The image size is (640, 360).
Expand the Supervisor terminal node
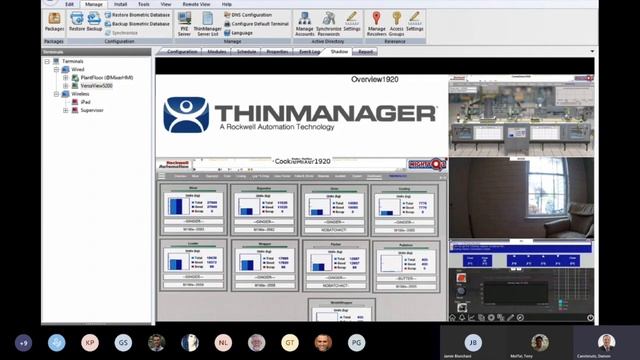click(x=65, y=110)
